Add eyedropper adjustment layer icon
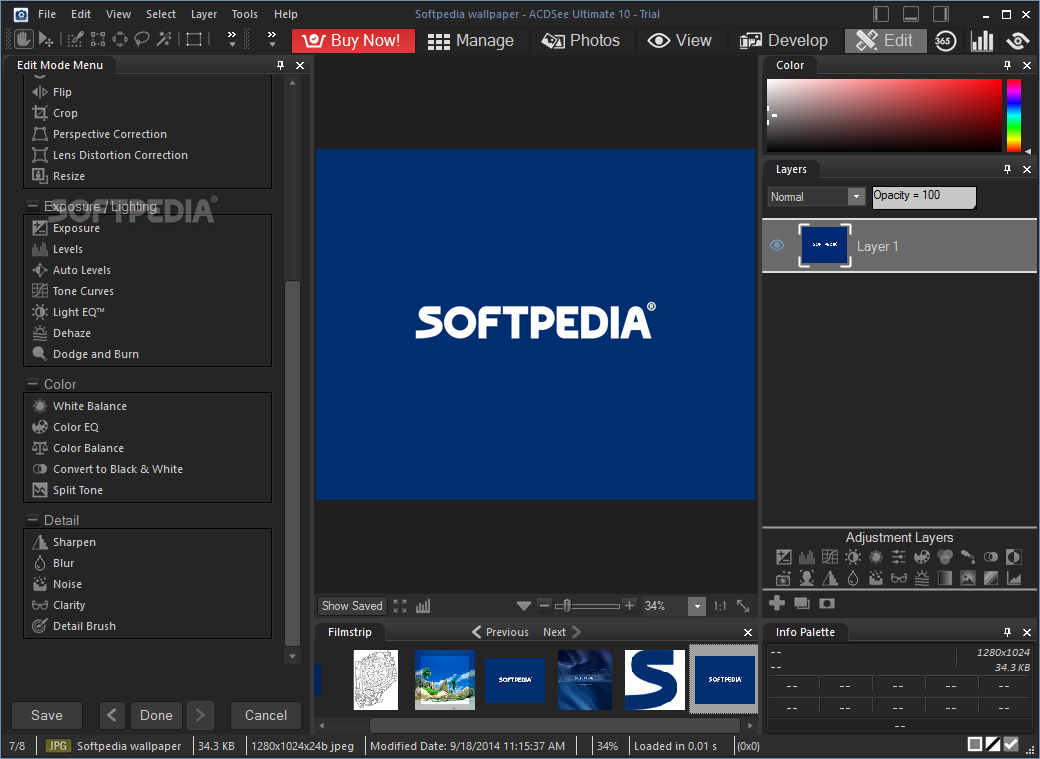The width and height of the screenshot is (1040, 759). tap(968, 557)
